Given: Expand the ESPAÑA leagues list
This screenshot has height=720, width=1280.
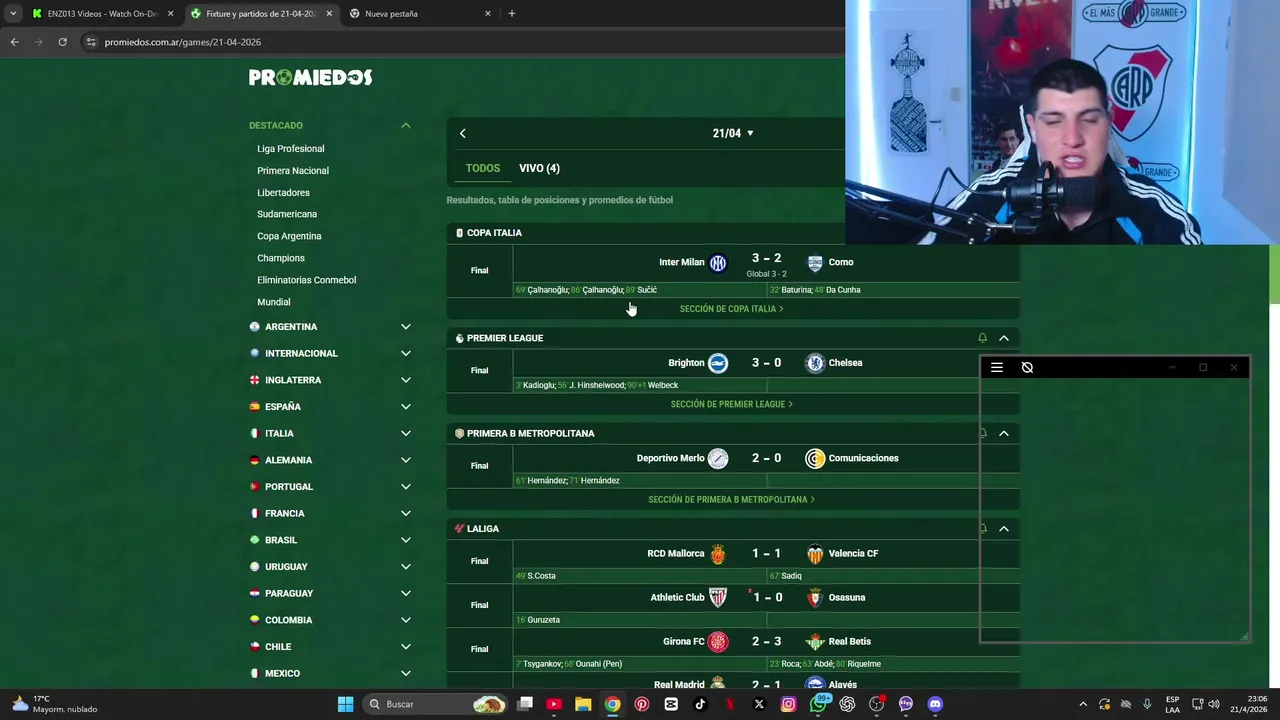Looking at the screenshot, I should click(x=406, y=407).
